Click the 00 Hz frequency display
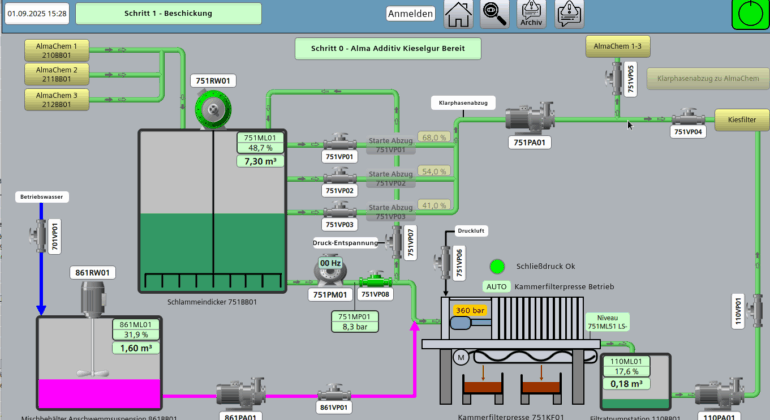This screenshot has height=420, width=770. 330,263
